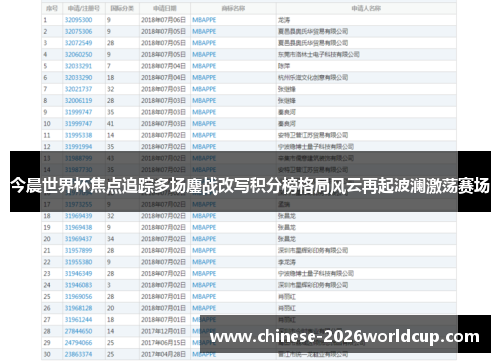Select class value 3 in row 24

[109, 285]
